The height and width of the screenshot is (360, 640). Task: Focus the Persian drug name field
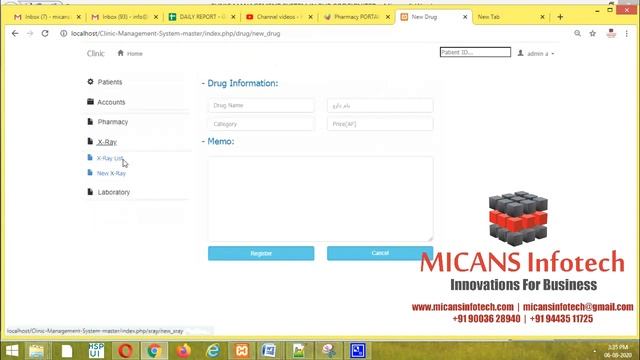[x=380, y=105]
